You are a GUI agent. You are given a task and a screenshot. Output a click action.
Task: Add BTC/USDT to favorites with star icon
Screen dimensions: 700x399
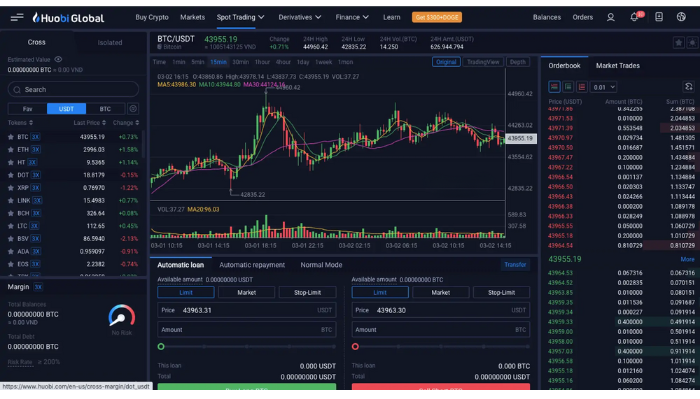click(679, 43)
